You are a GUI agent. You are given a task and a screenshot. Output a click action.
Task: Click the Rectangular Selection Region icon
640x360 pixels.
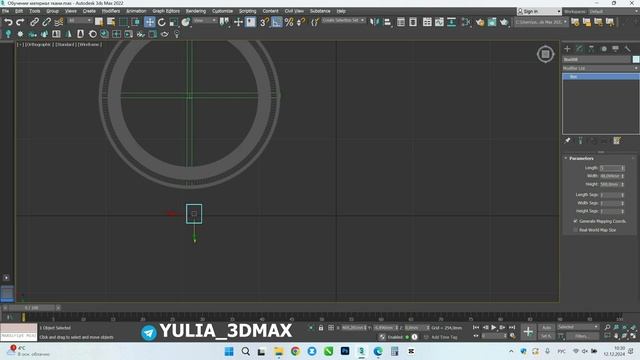[123, 22]
